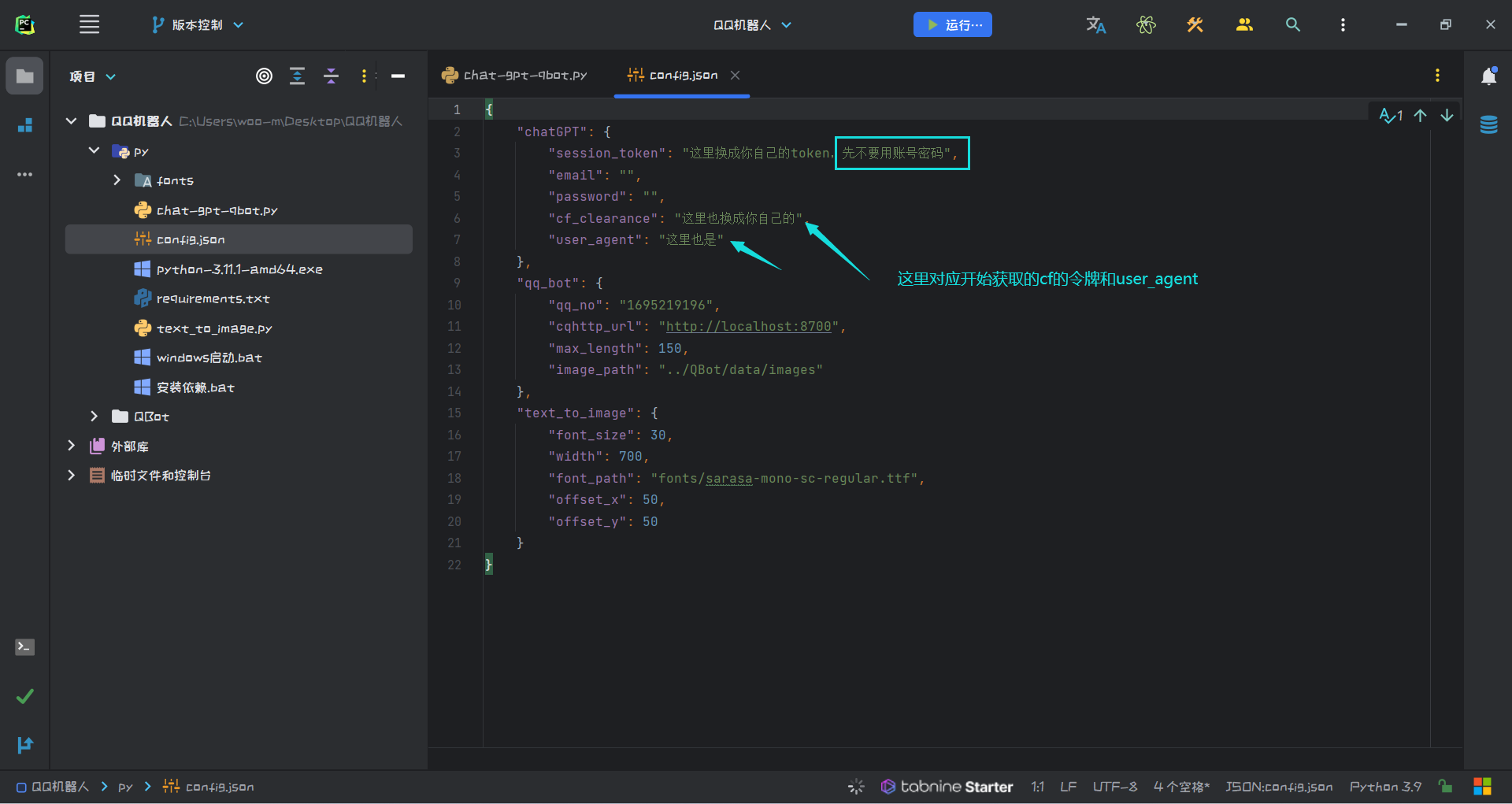Open the main hamburger menu

89,24
